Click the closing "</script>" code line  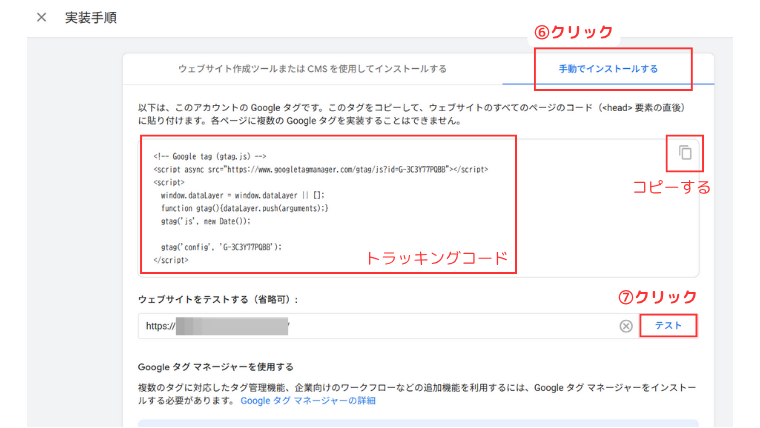pos(171,260)
